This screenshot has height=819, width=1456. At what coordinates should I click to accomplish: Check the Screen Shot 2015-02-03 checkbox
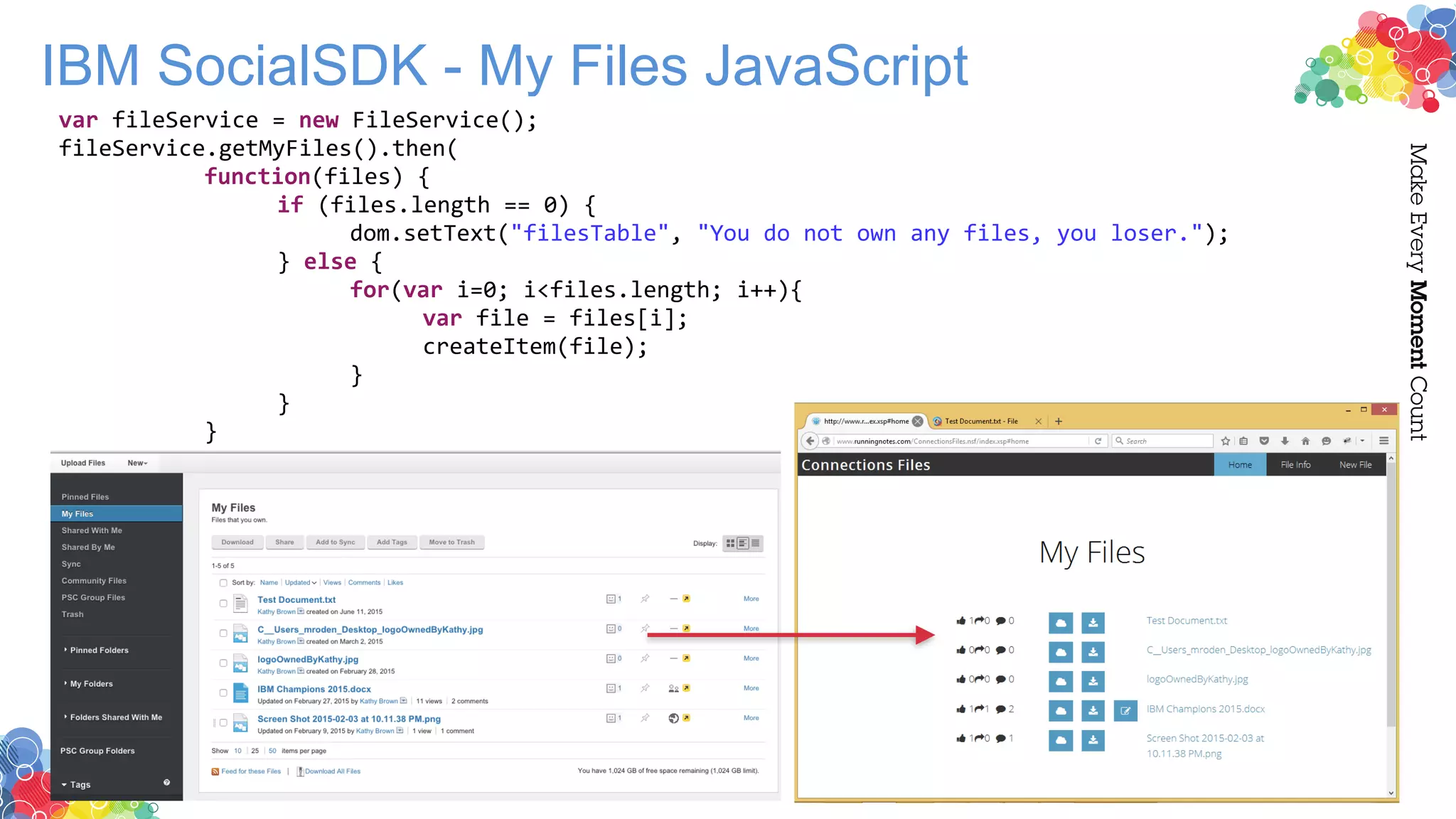(223, 723)
